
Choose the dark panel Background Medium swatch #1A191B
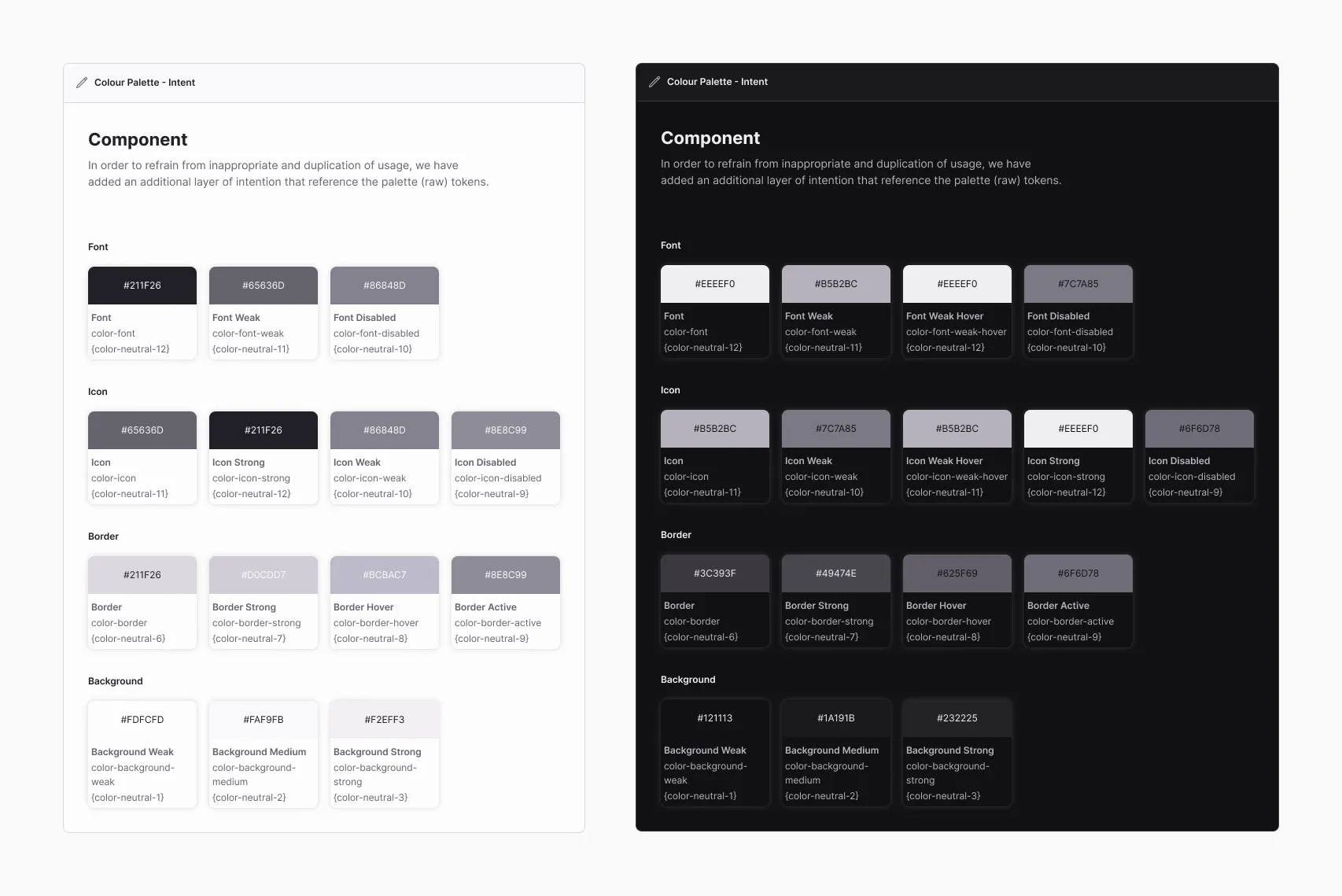coord(836,718)
